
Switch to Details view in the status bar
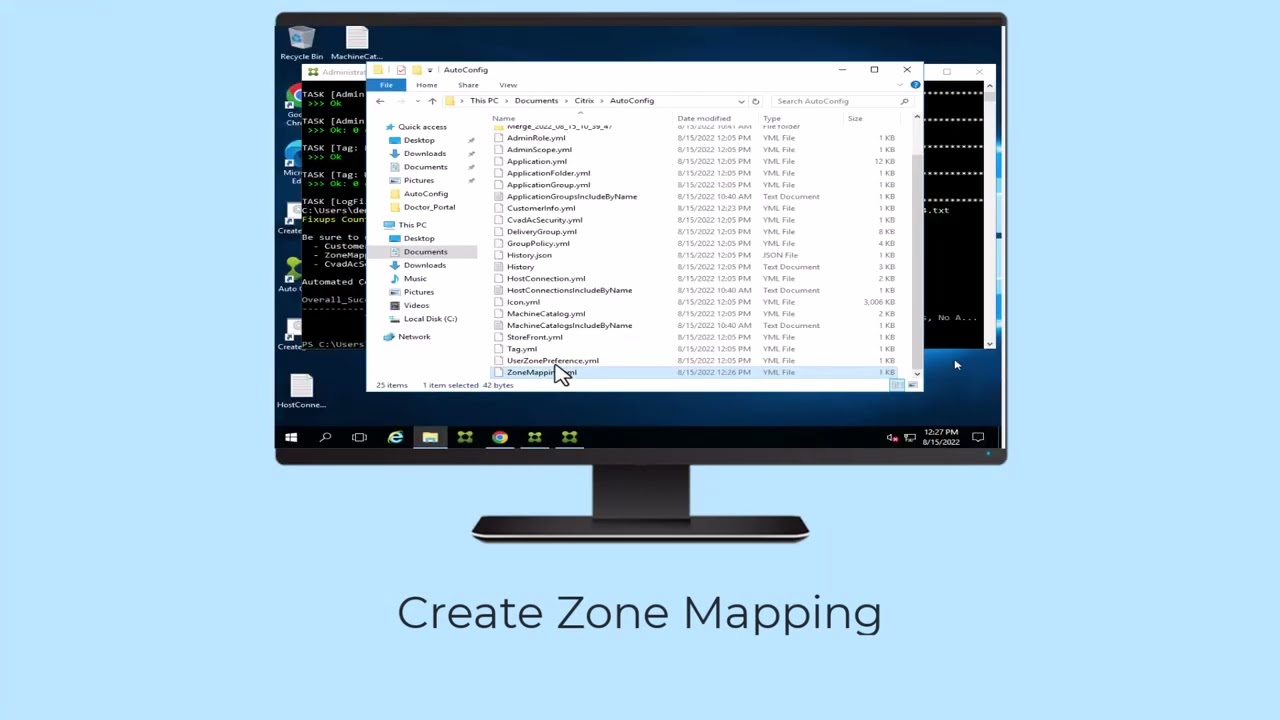(896, 385)
